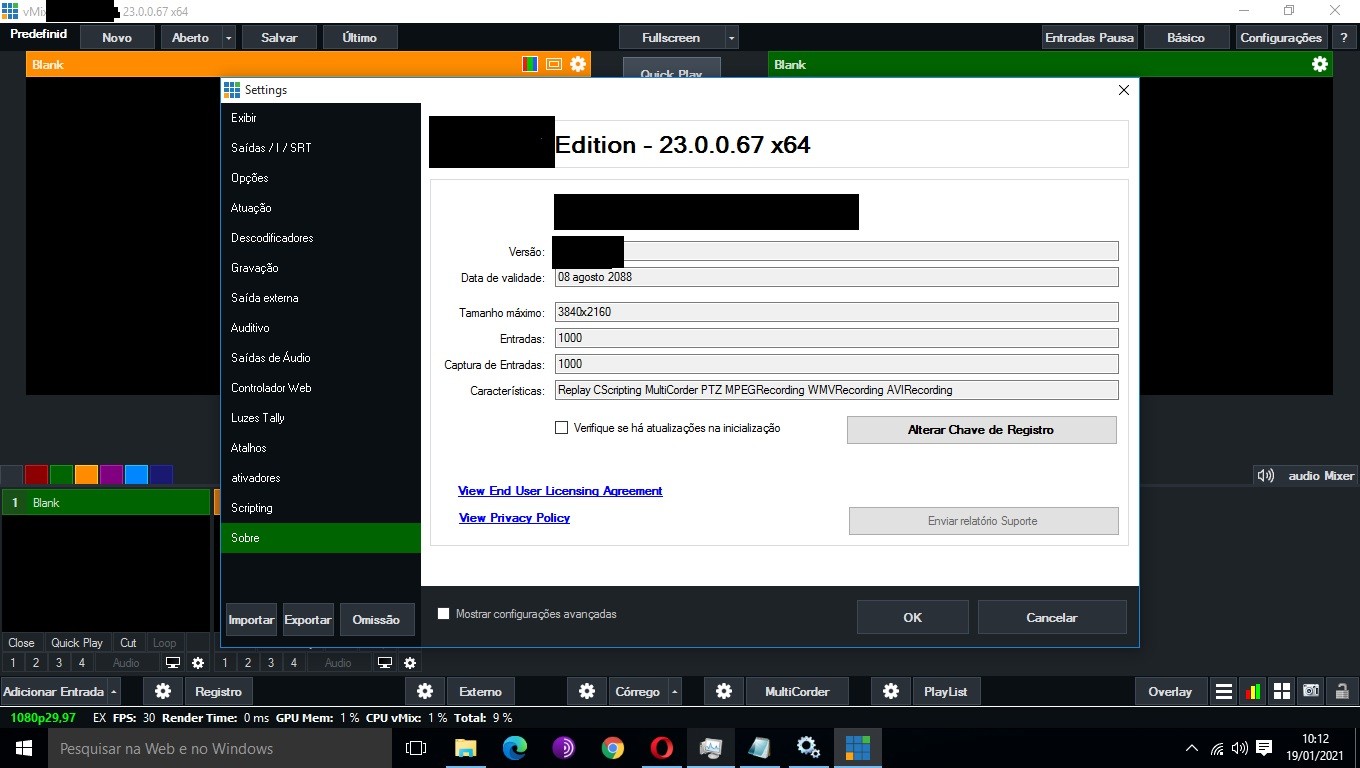1360x768 pixels.
Task: Open the green Output bar gear settings
Action: 1320,64
